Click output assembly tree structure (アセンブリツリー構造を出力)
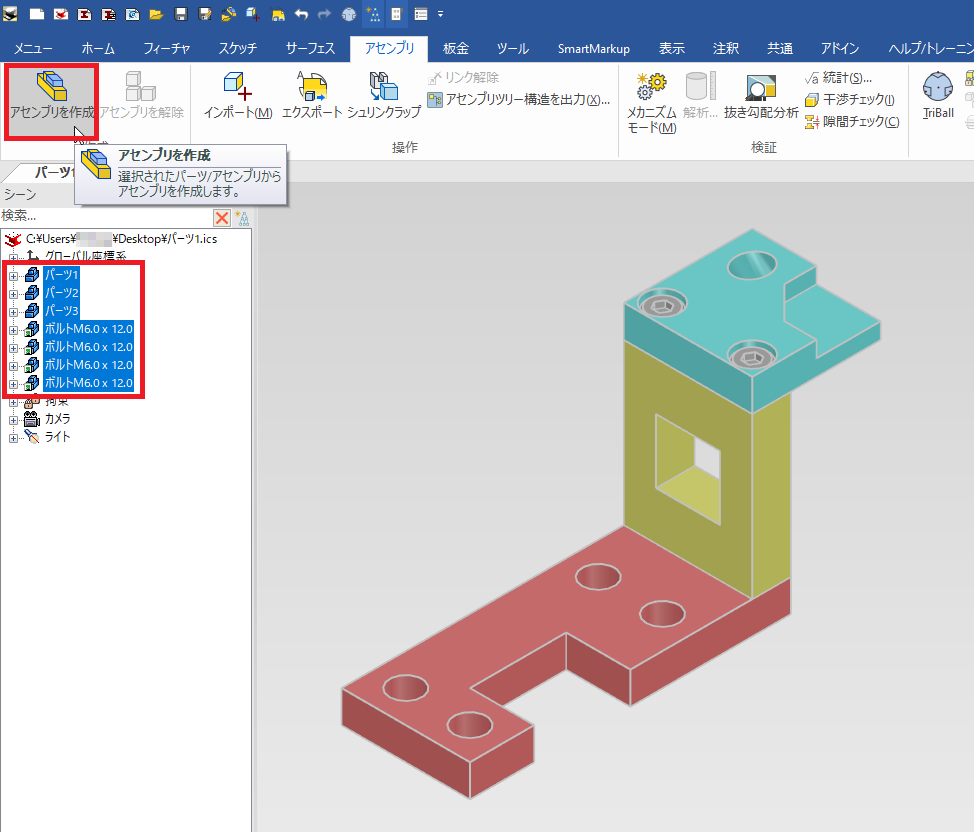This screenshot has height=832, width=974. point(518,99)
